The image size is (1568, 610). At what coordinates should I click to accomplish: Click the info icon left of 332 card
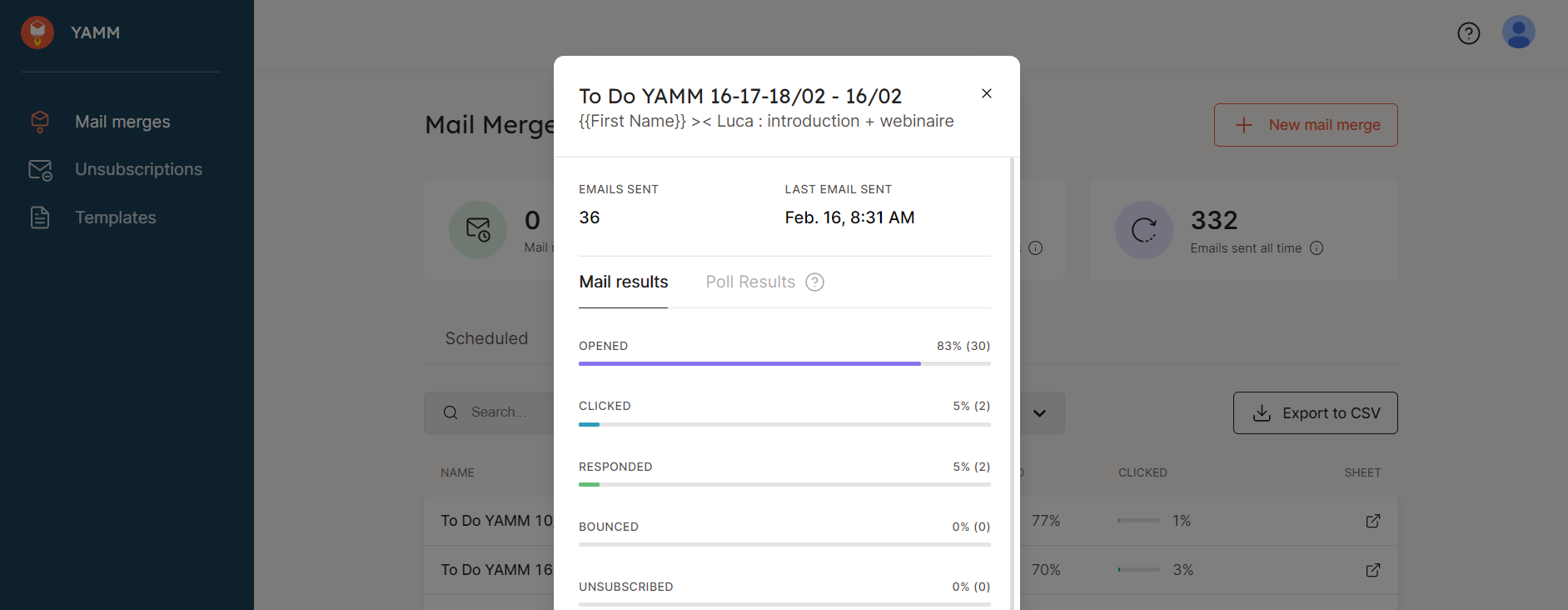click(x=1036, y=248)
